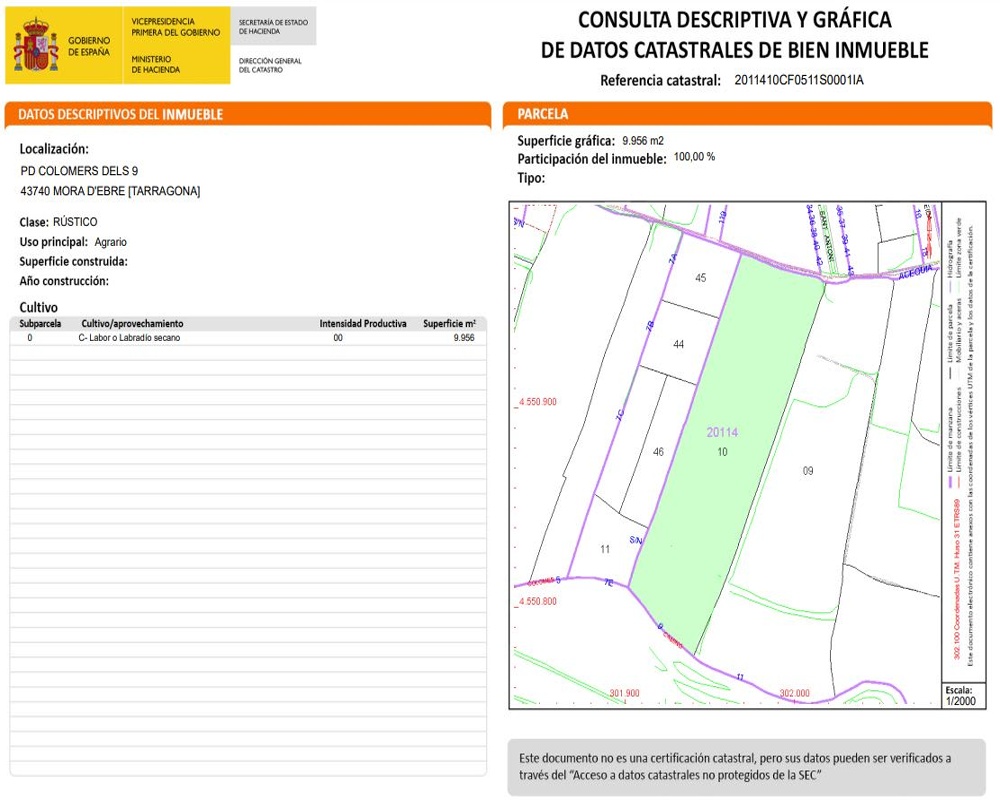
Task: Click the 'PARCELA' section header
Action: (542, 114)
